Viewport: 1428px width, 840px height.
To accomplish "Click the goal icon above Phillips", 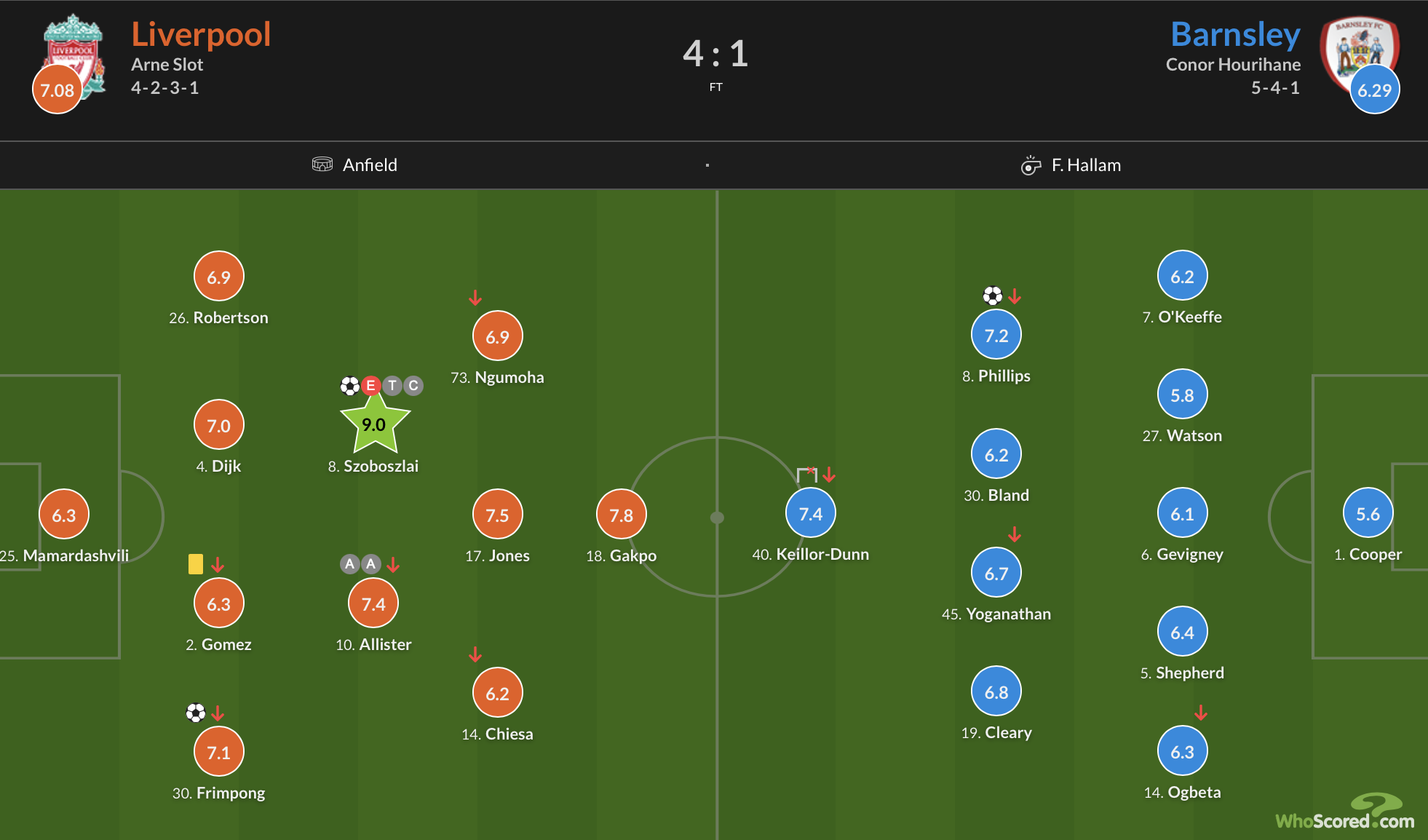I will click(x=992, y=296).
